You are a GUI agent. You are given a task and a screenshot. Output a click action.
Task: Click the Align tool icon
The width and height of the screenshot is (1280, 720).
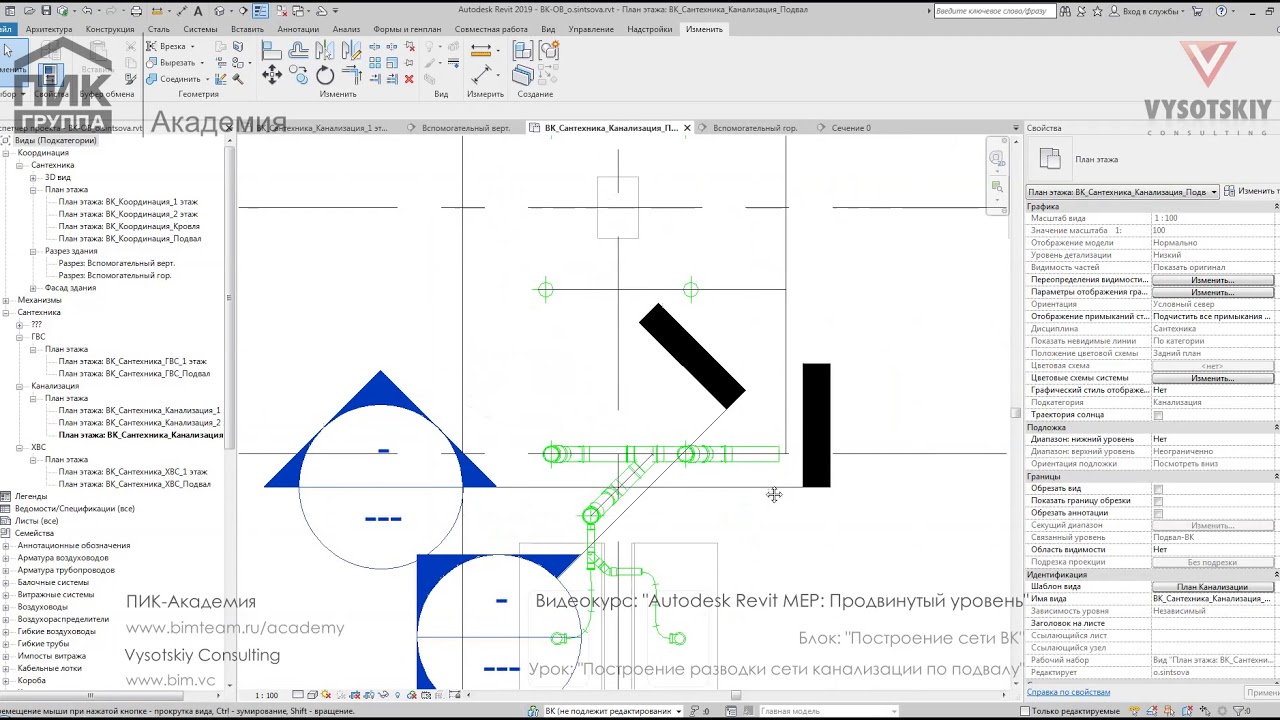[x=271, y=50]
